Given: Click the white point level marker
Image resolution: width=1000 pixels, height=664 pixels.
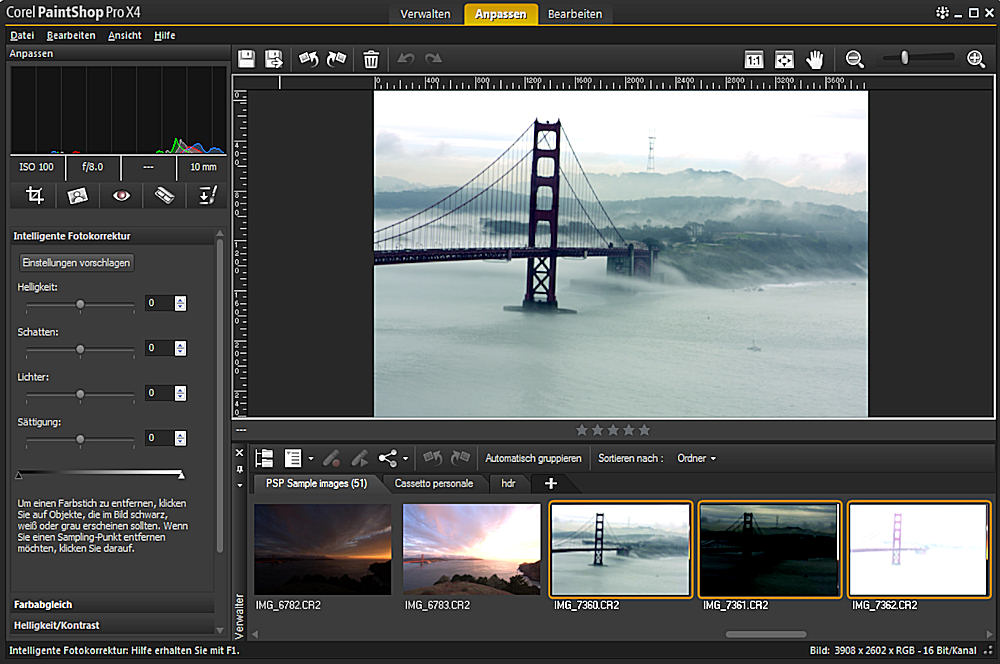Looking at the screenshot, I should (182, 475).
